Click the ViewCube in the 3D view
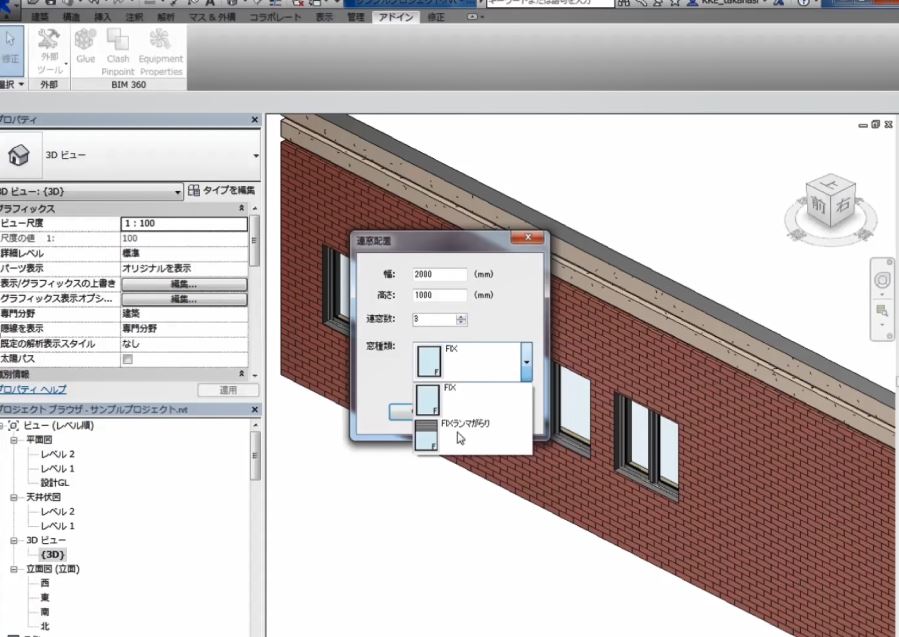Screen dimensions: 899x637 coord(828,204)
